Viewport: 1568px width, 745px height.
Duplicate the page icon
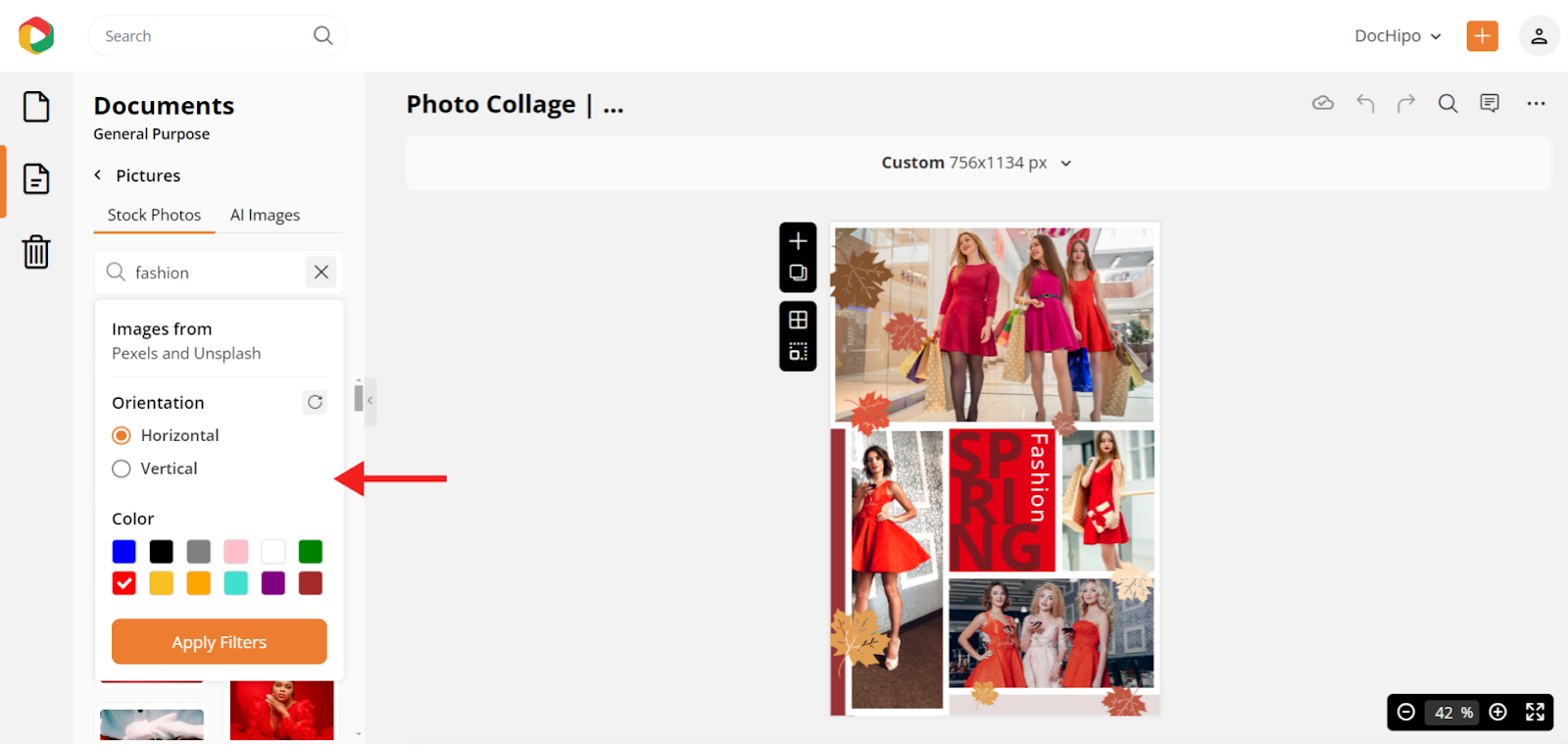[x=798, y=273]
